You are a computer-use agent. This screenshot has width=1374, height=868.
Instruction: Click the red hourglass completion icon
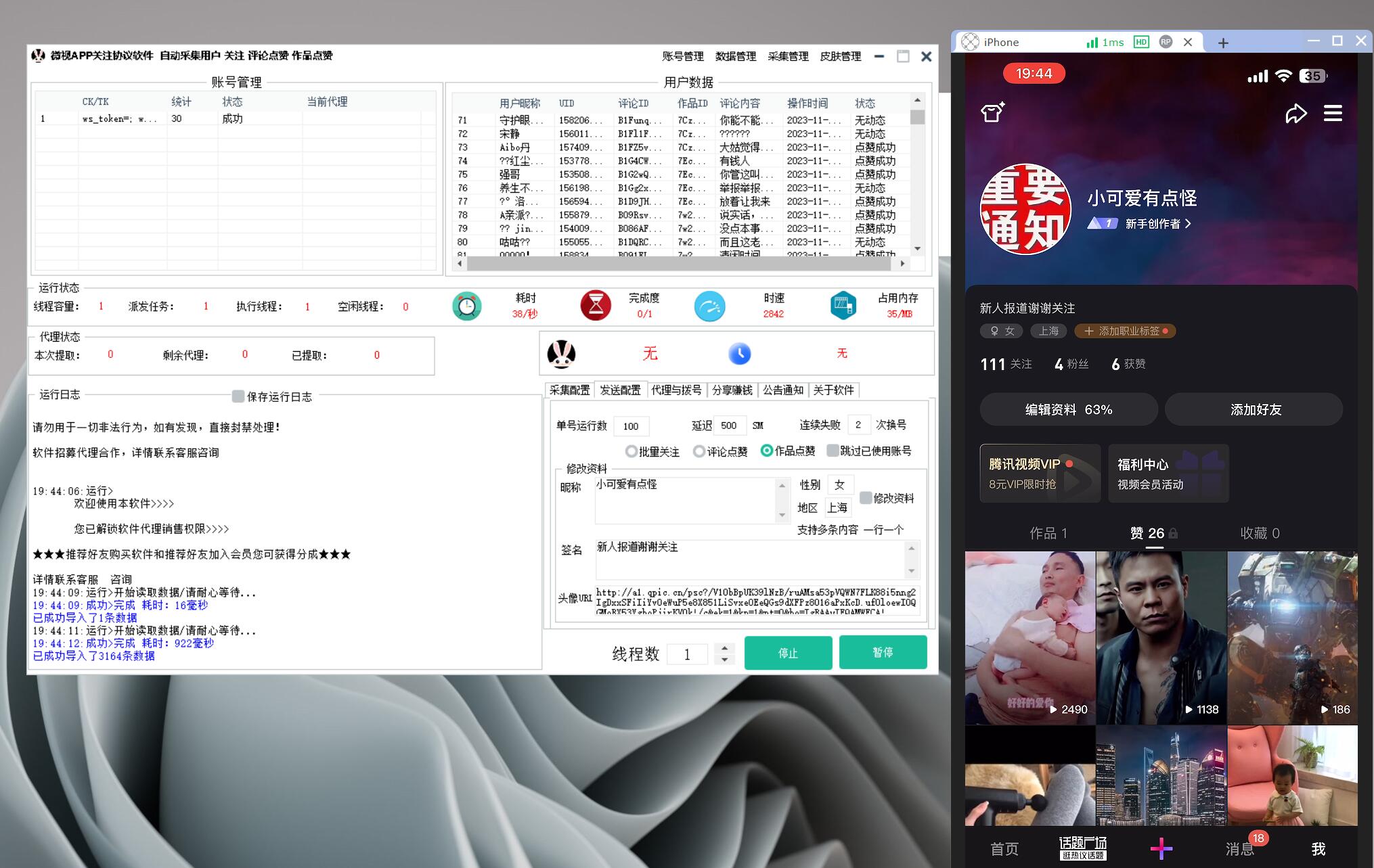[x=596, y=306]
